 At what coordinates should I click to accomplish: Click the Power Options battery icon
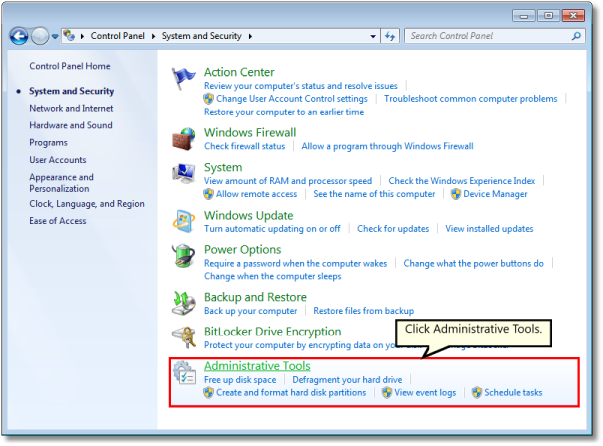pyautogui.click(x=183, y=256)
